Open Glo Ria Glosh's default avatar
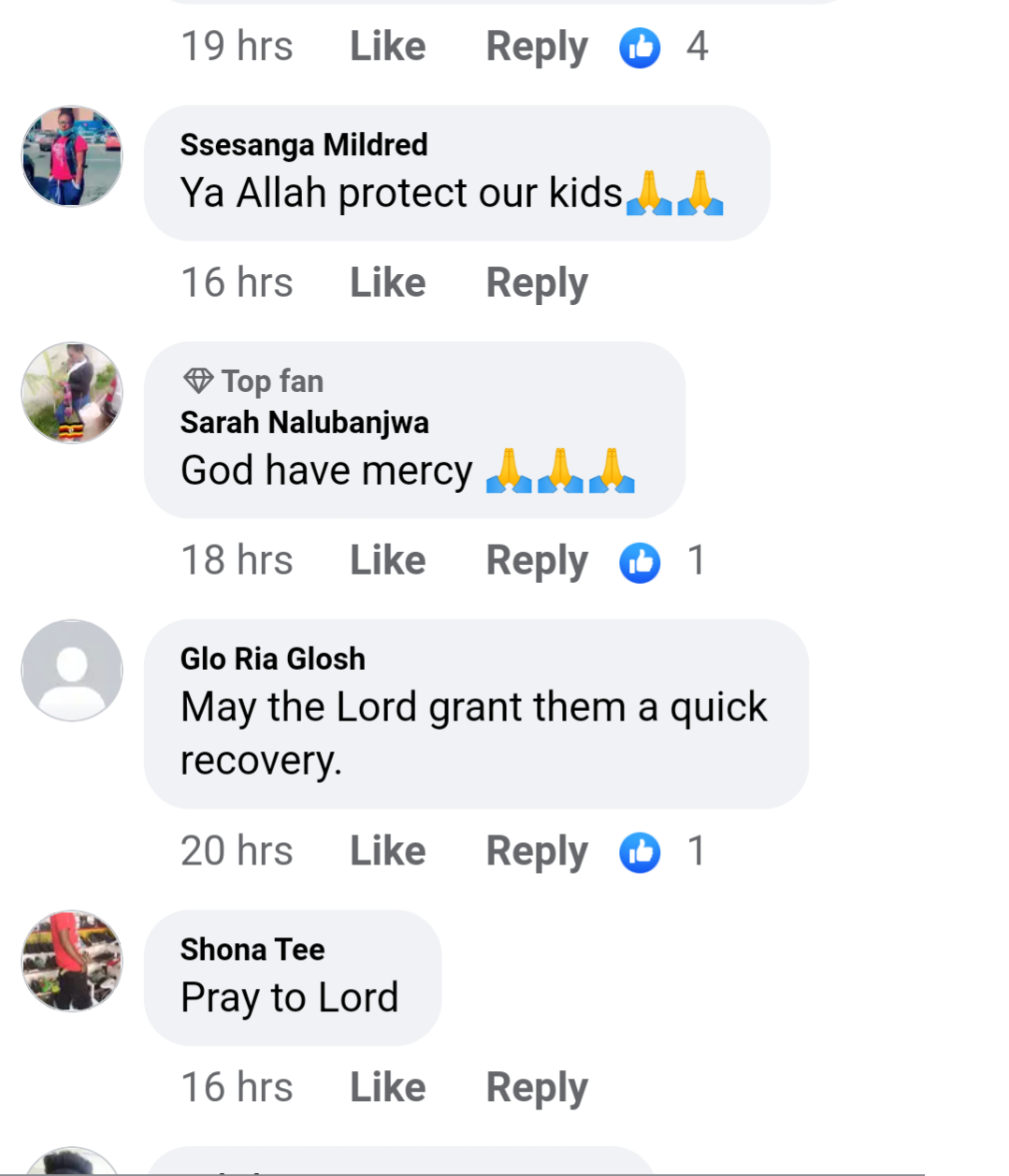 (72, 670)
